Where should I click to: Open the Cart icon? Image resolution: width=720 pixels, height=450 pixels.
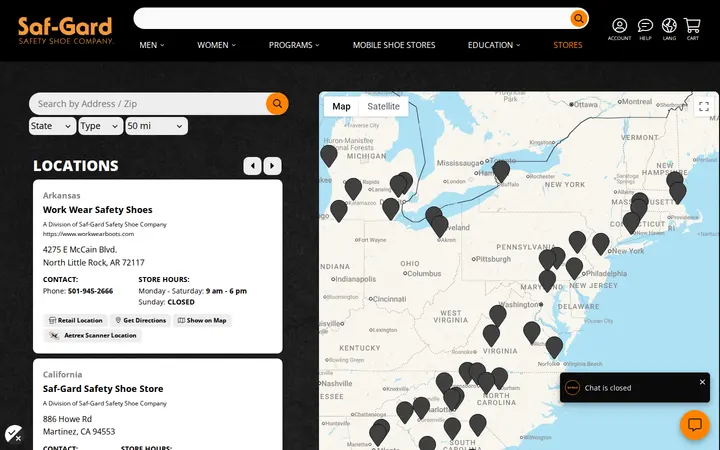(692, 29)
